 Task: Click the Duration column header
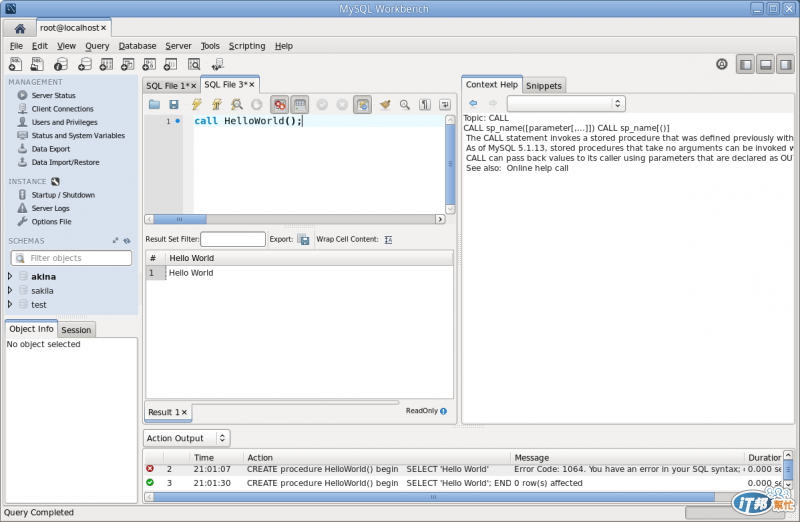764,458
